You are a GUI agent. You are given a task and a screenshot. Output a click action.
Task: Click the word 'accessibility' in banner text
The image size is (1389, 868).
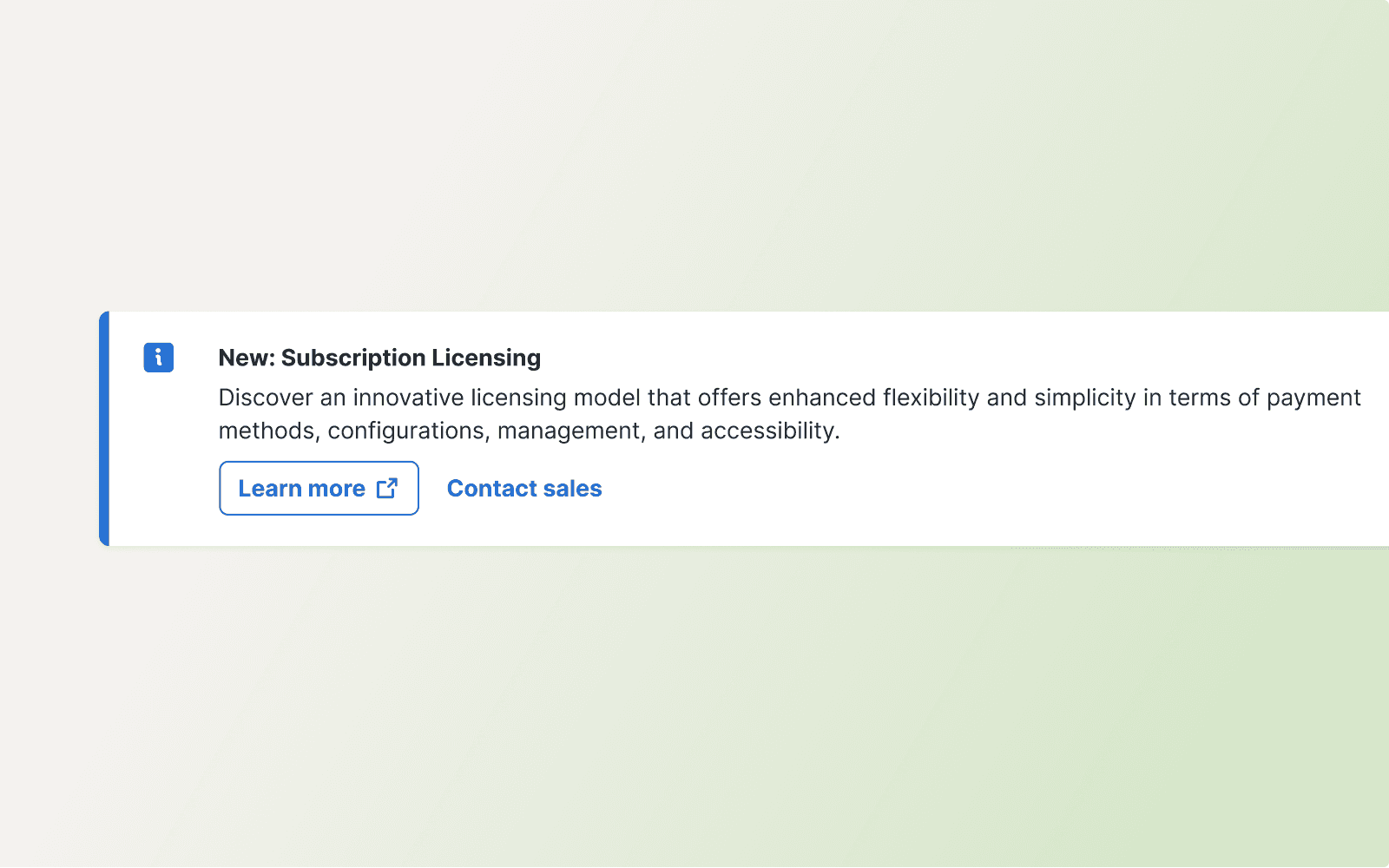coord(767,431)
